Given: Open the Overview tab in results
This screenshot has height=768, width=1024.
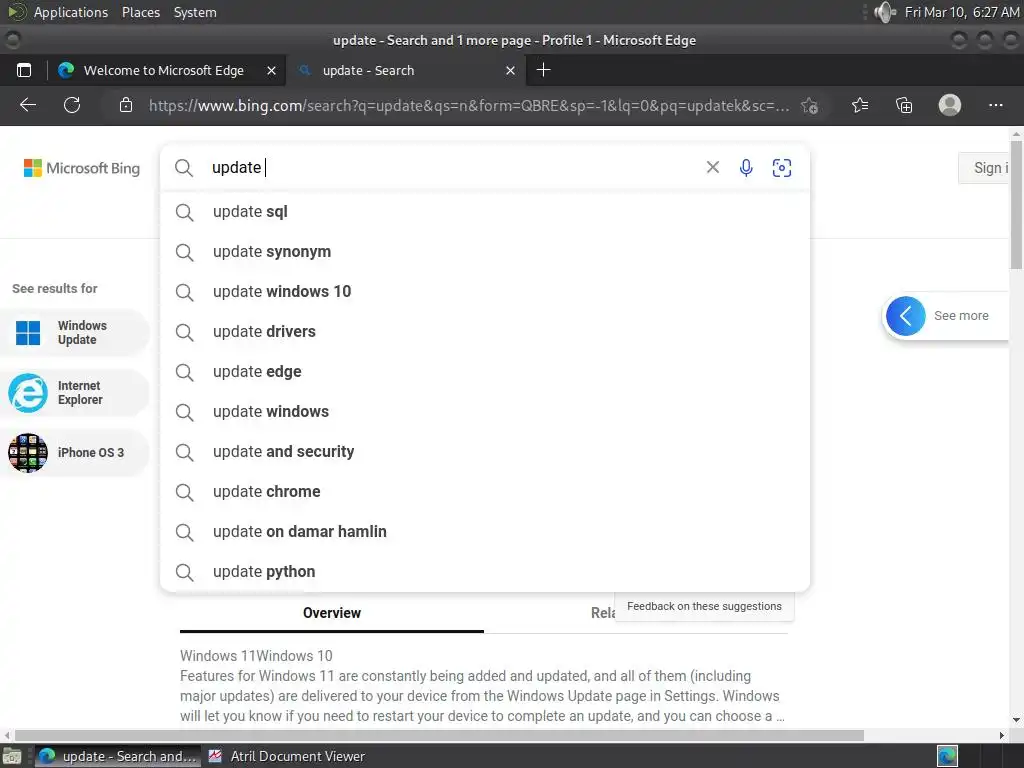Looking at the screenshot, I should point(332,613).
